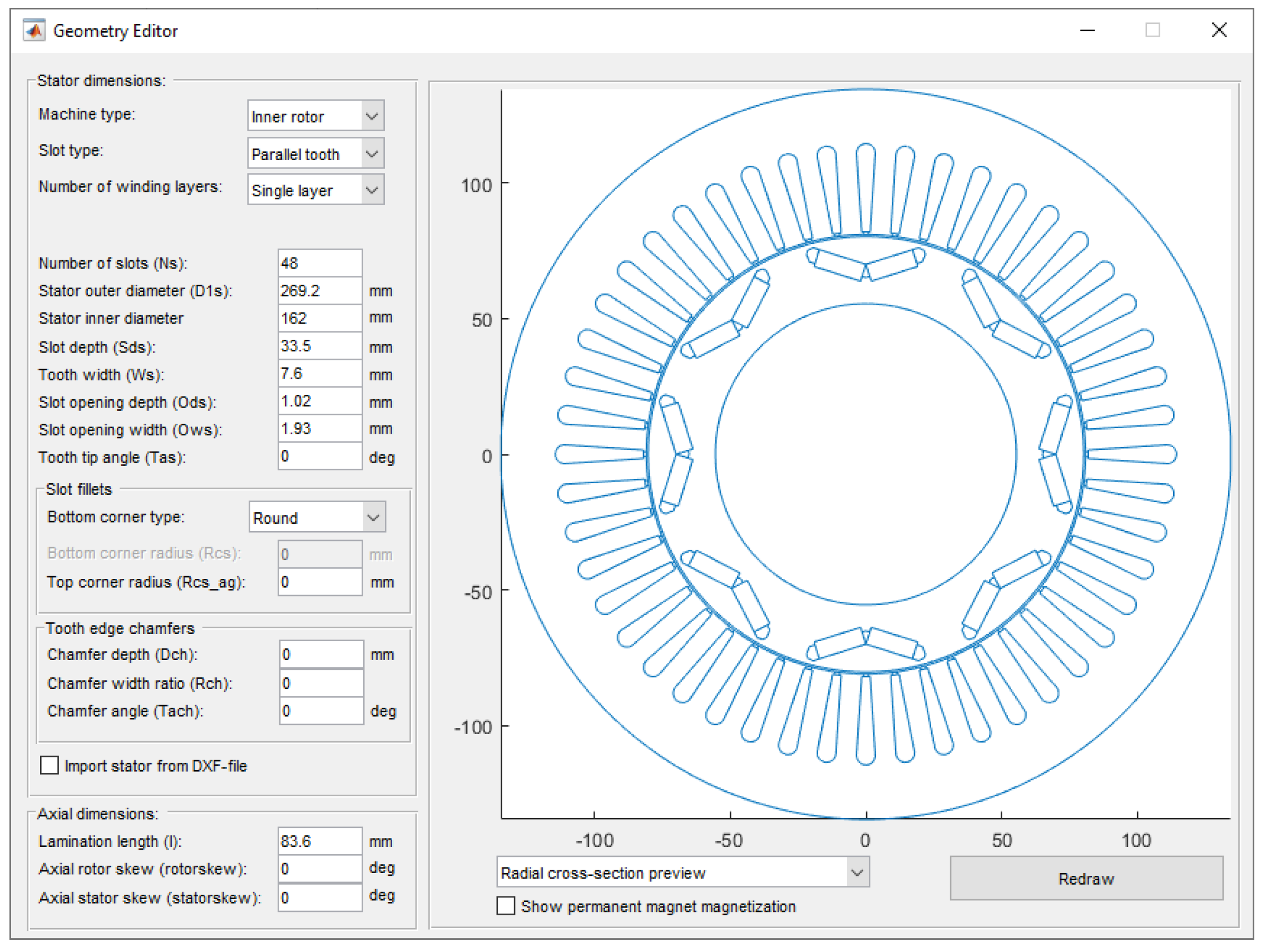Viewport: 1266px width, 952px height.
Task: Click the Tooth width value field
Action: pyautogui.click(x=319, y=374)
